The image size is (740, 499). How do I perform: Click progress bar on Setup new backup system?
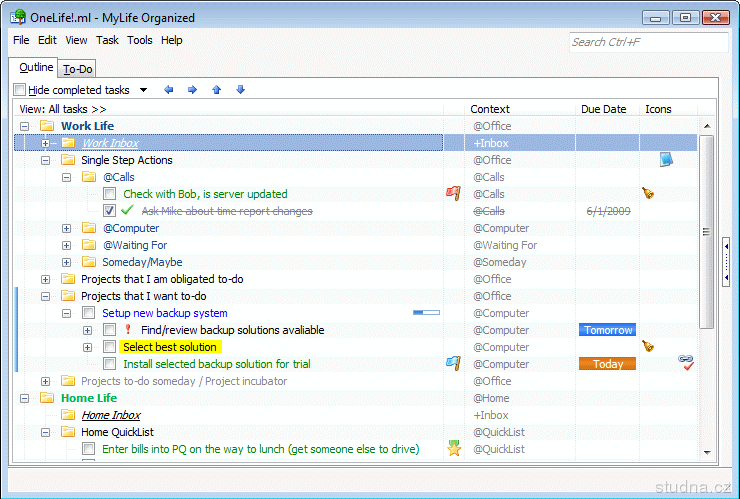(x=426, y=313)
